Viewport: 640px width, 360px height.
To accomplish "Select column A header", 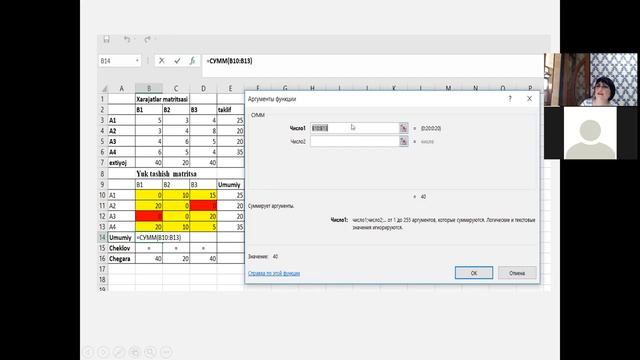I will (x=122, y=89).
